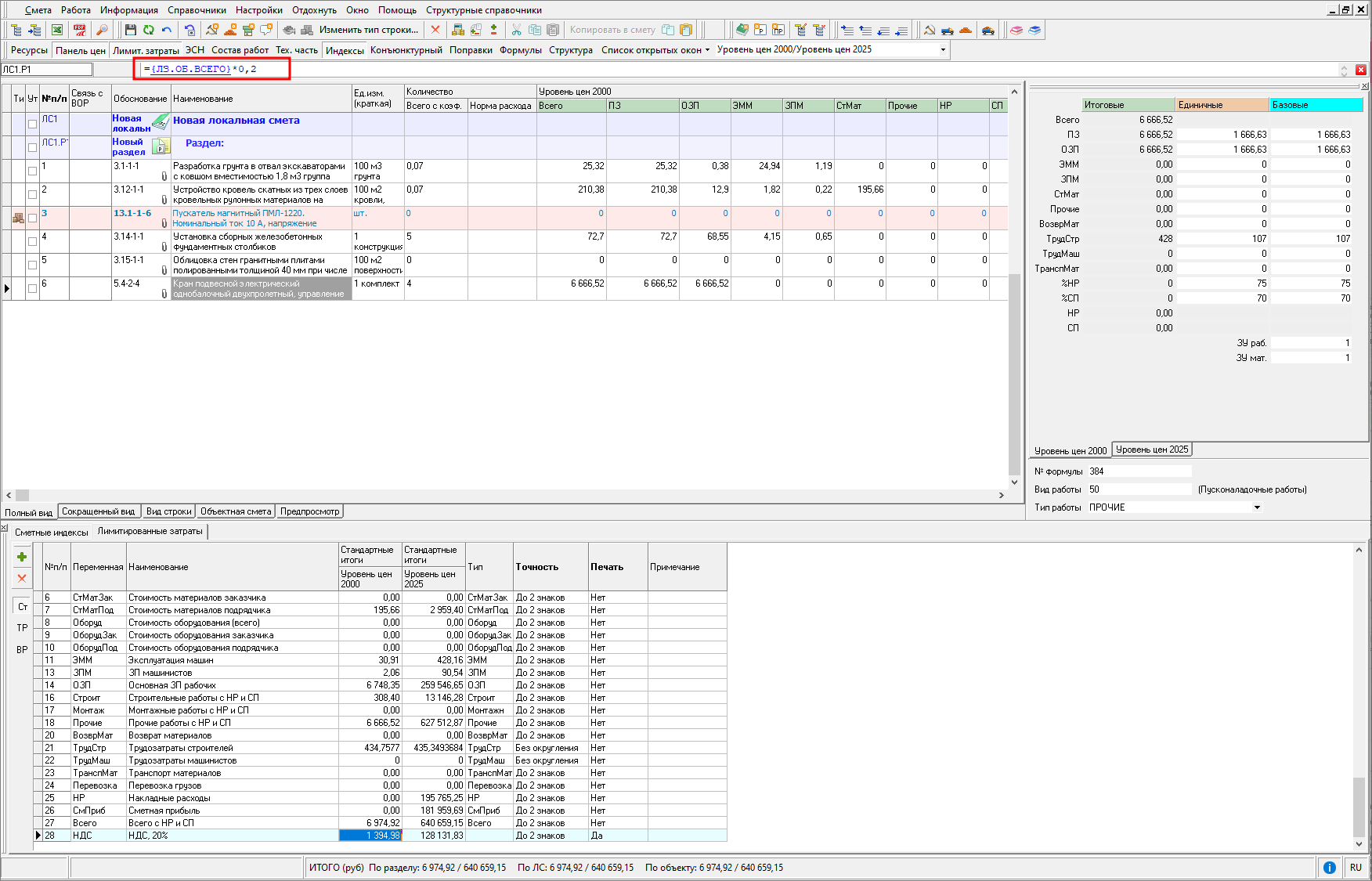This screenshot has width=1372, height=881.
Task: Switch to the Объектная смета tab
Action: pyautogui.click(x=236, y=511)
